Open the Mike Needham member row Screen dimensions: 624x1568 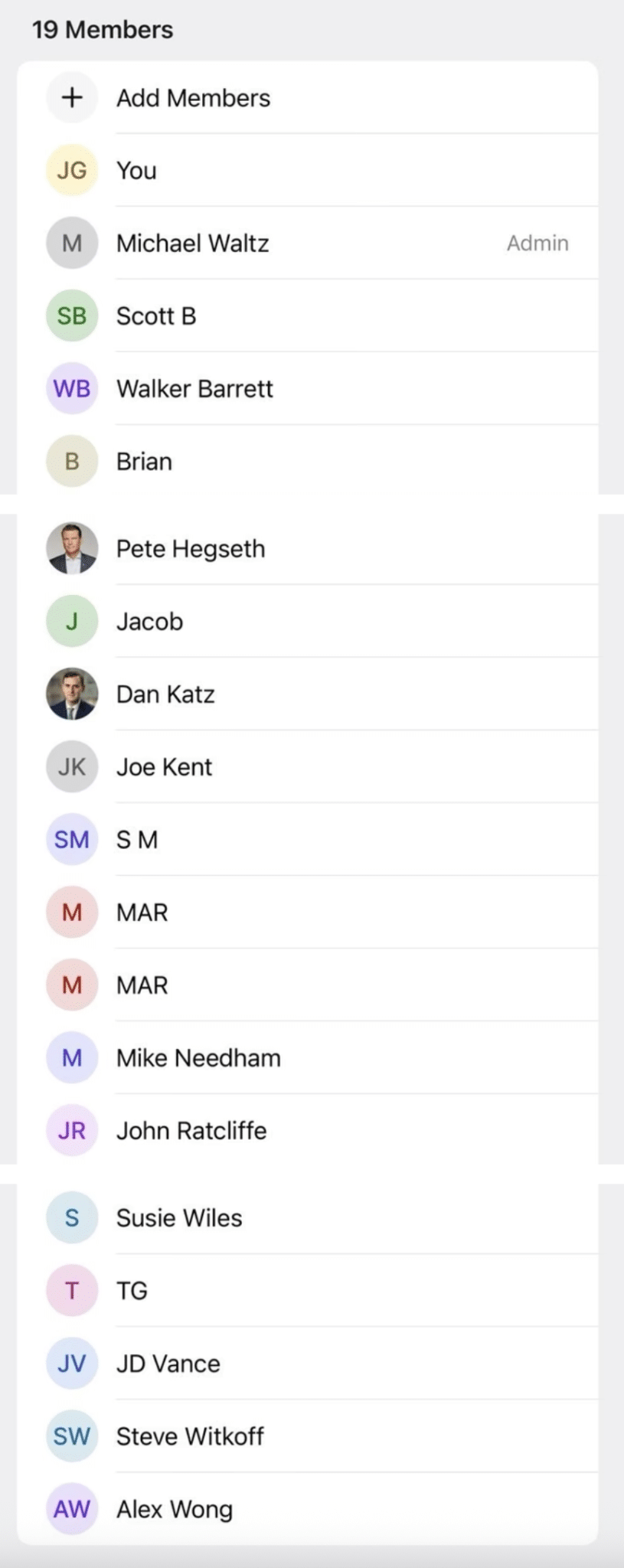[x=198, y=1058]
